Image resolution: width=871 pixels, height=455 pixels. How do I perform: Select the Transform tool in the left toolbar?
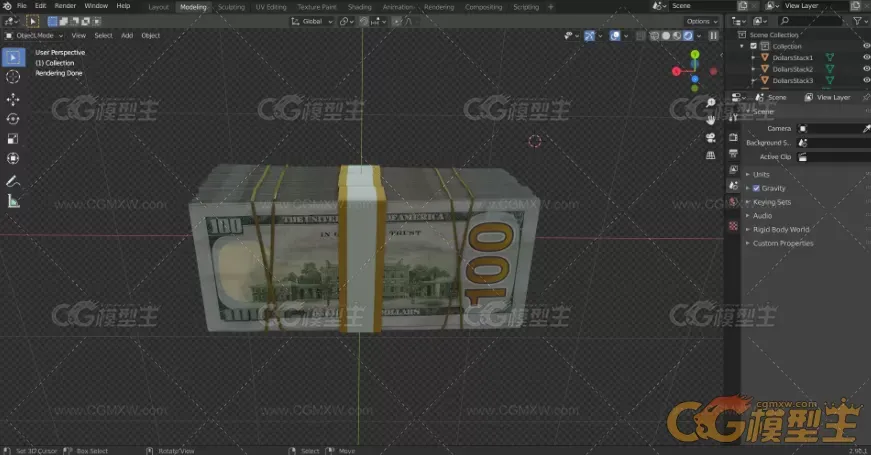(x=13, y=158)
